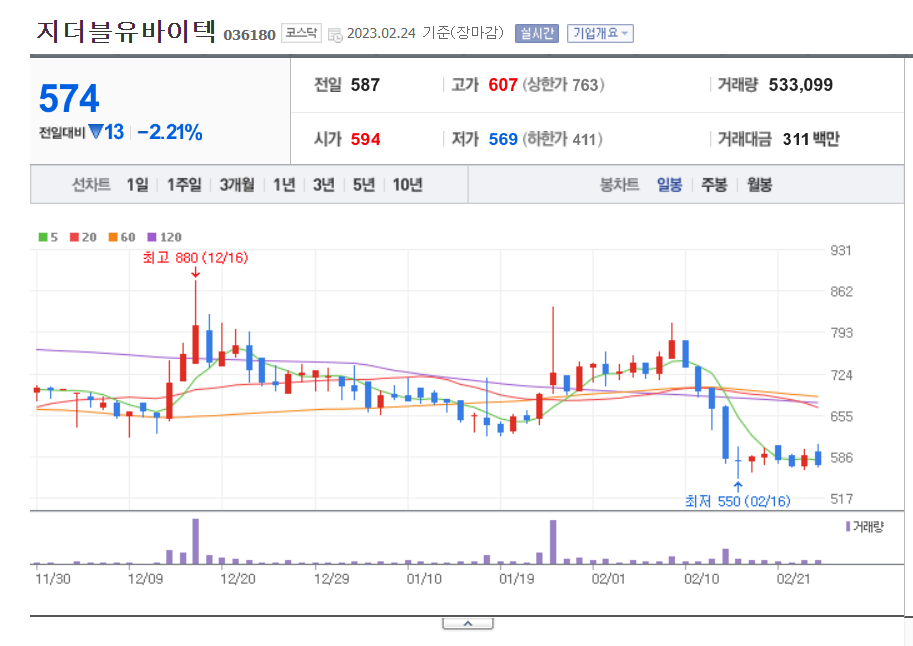Click the 02/21 date axis label
Image resolution: width=913 pixels, height=646 pixels.
tap(793, 579)
